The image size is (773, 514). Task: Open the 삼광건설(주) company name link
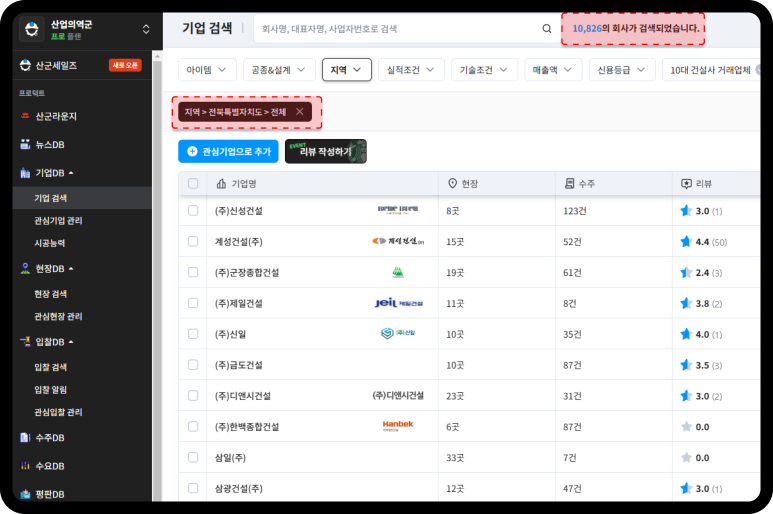(239, 488)
